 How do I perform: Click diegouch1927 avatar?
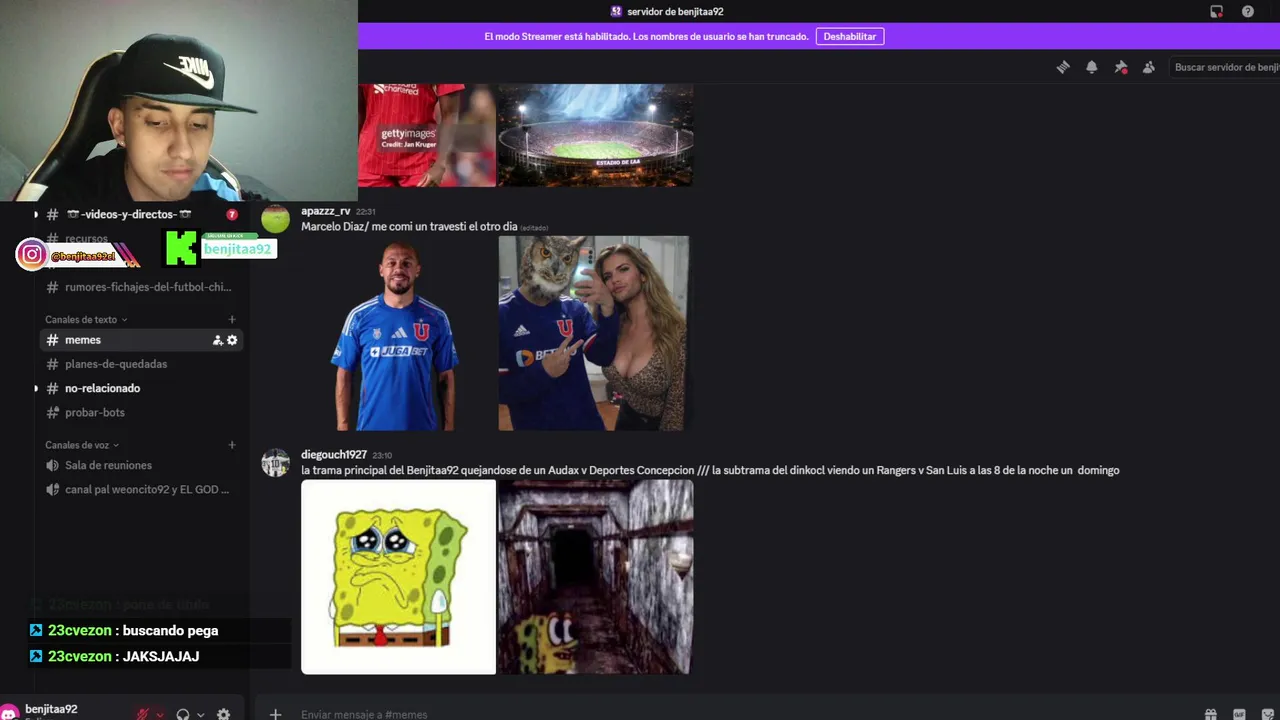tap(275, 463)
